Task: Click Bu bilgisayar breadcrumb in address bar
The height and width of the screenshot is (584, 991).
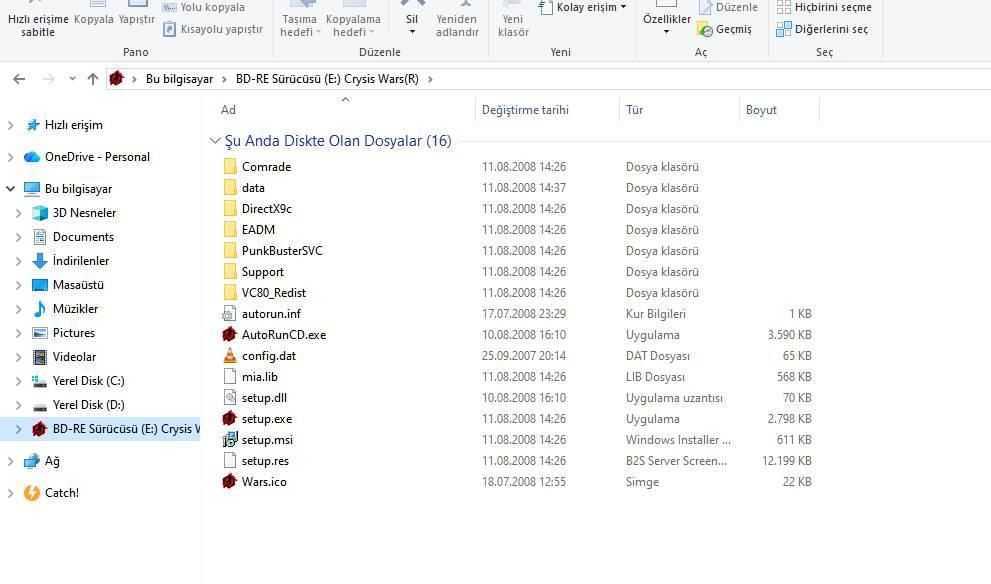Action: pyautogui.click(x=179, y=79)
